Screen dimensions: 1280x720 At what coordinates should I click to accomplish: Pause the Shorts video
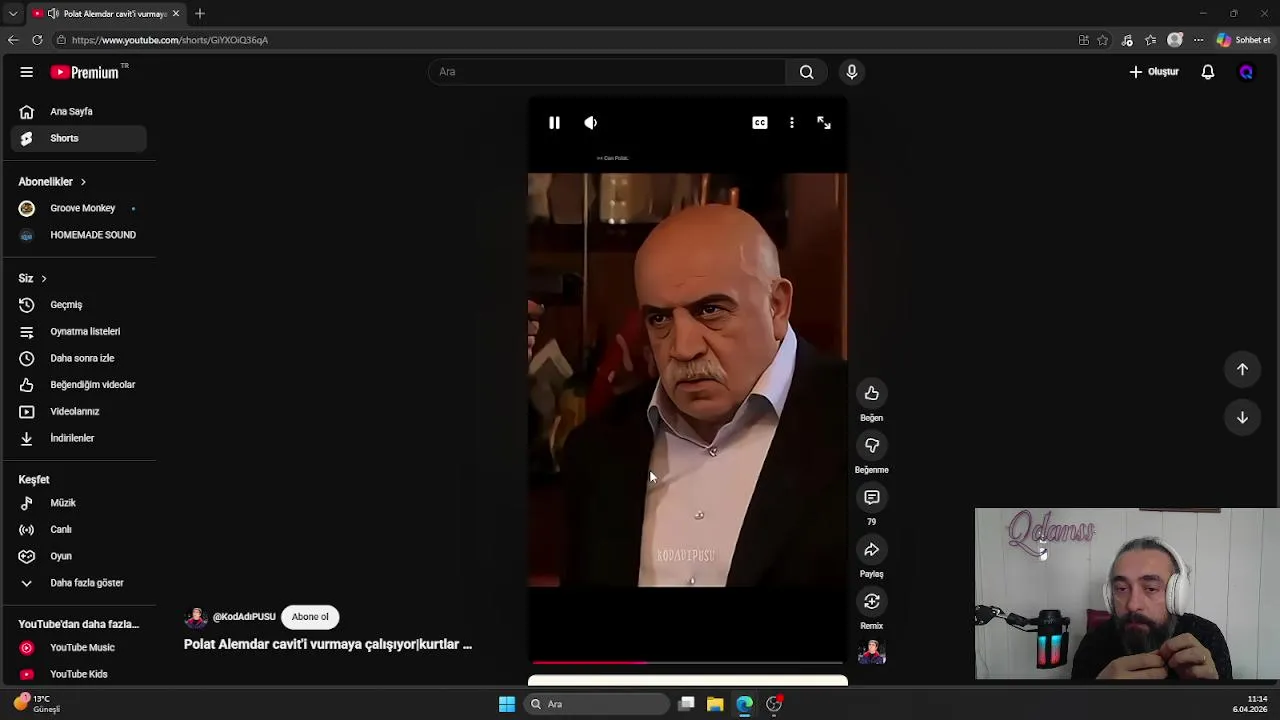pos(554,122)
